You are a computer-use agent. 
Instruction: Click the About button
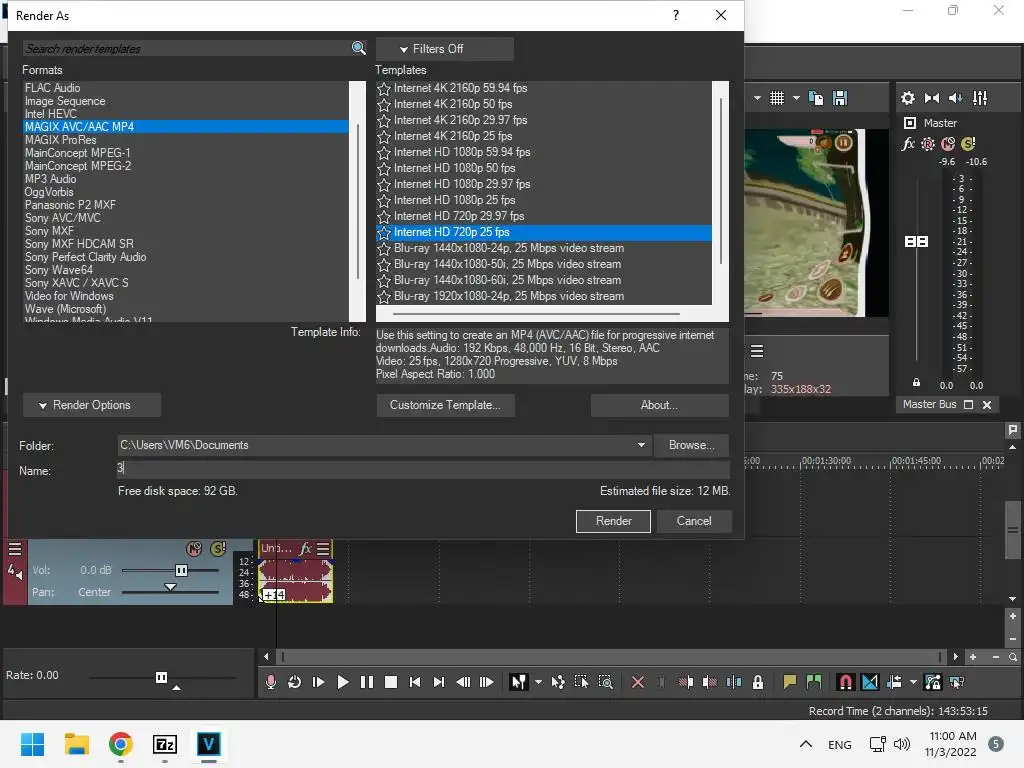click(660, 405)
